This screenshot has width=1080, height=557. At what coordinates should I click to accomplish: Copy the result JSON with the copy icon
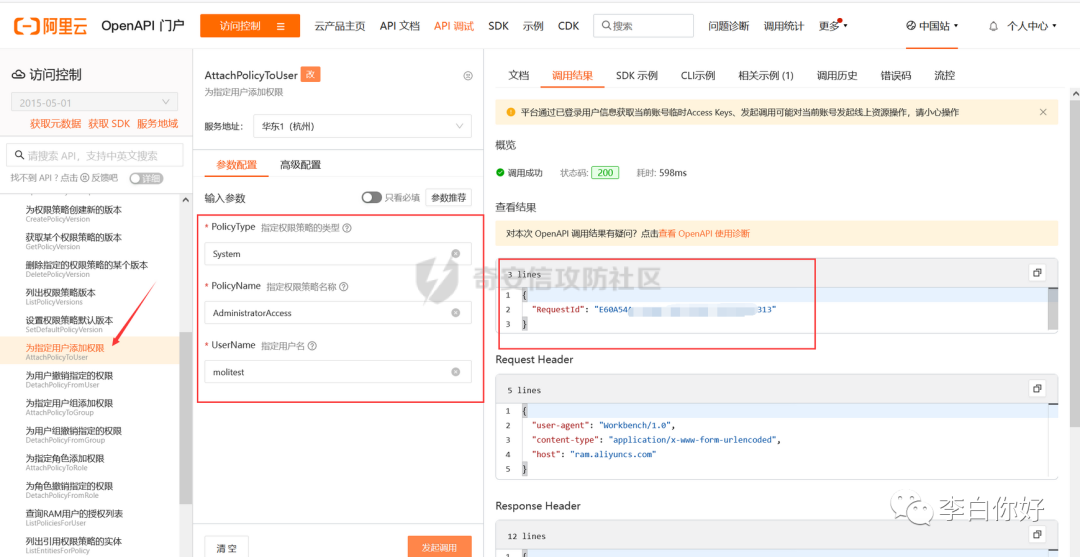[x=1037, y=273]
